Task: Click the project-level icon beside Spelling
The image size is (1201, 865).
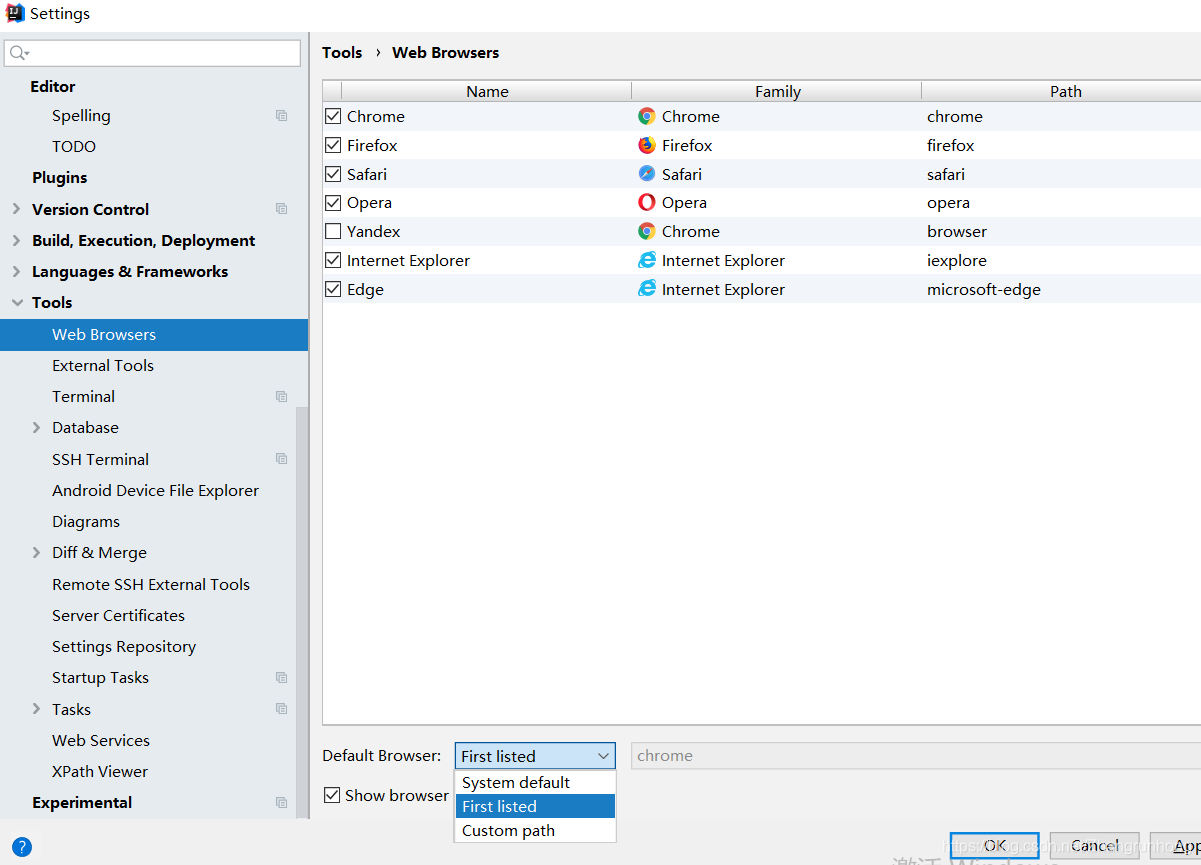Action: pos(281,116)
